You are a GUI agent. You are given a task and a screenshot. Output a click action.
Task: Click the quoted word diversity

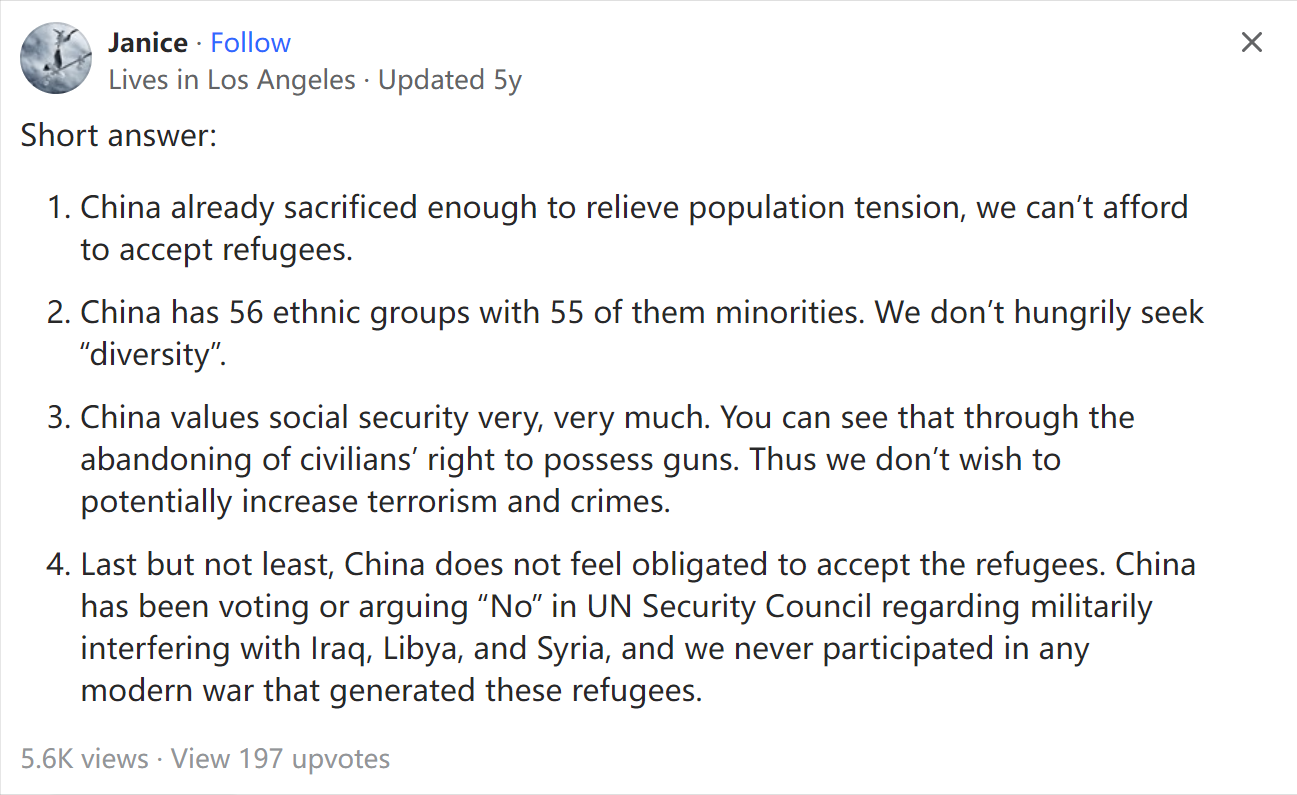[x=153, y=354]
